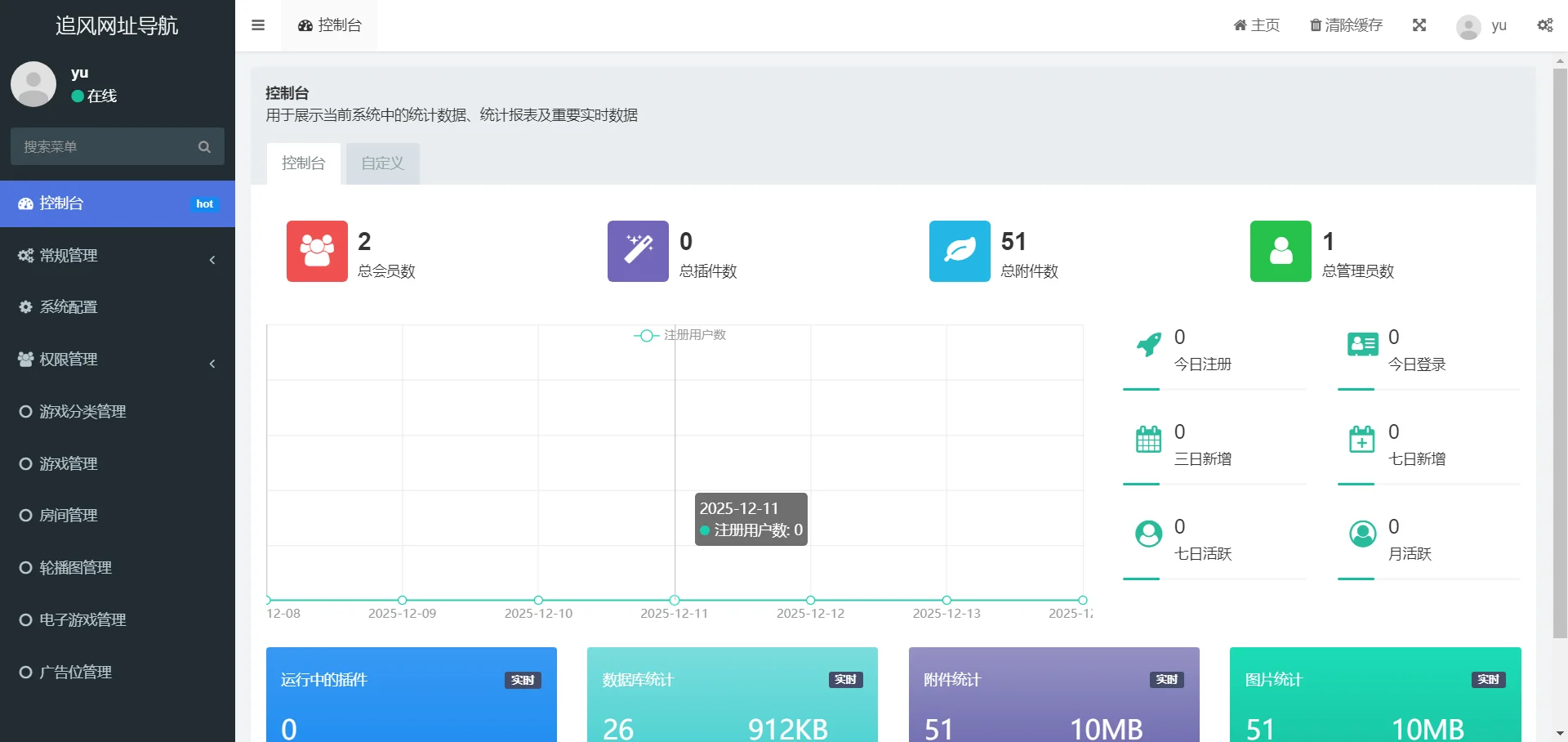Click the settings gear icon at top right
The width and height of the screenshot is (1568, 742).
pos(1545,25)
